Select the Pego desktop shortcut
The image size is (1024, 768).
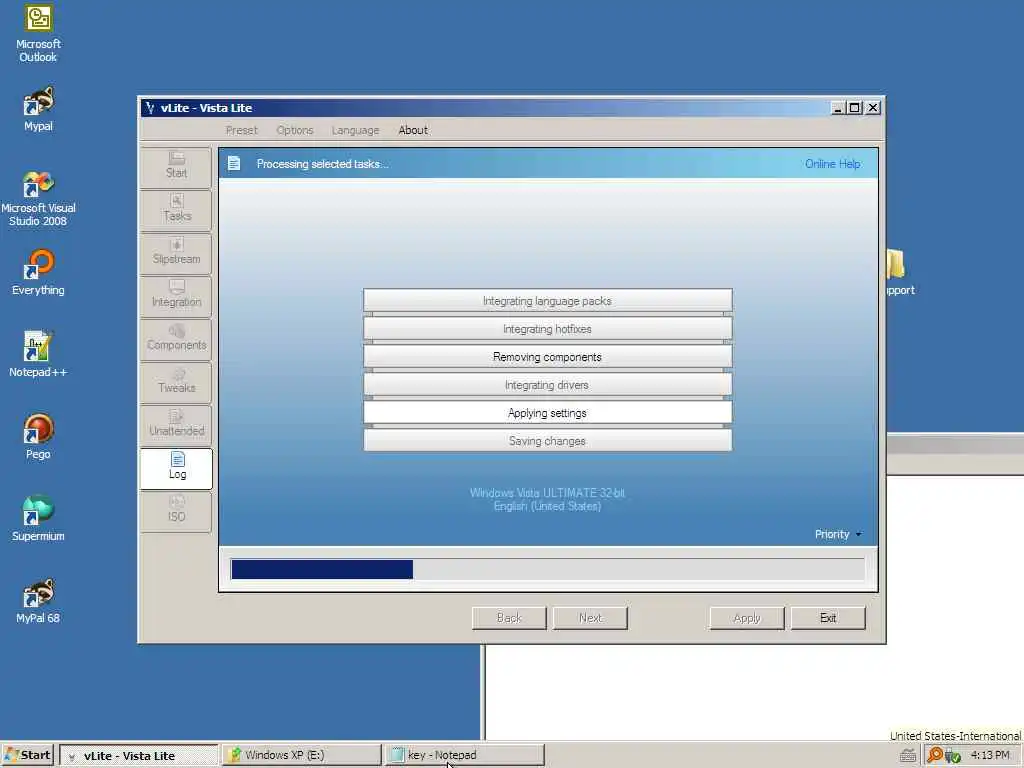pos(38,437)
